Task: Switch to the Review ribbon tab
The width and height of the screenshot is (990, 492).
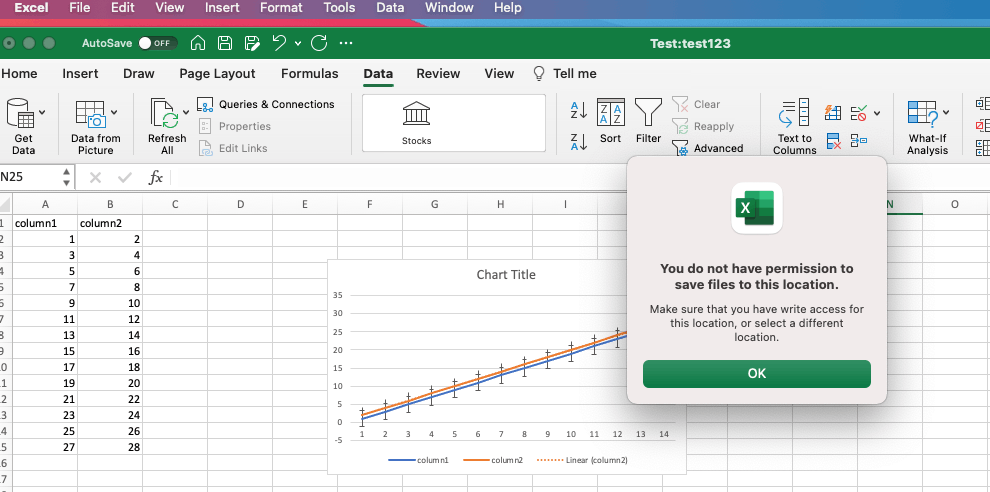Action: (x=438, y=74)
